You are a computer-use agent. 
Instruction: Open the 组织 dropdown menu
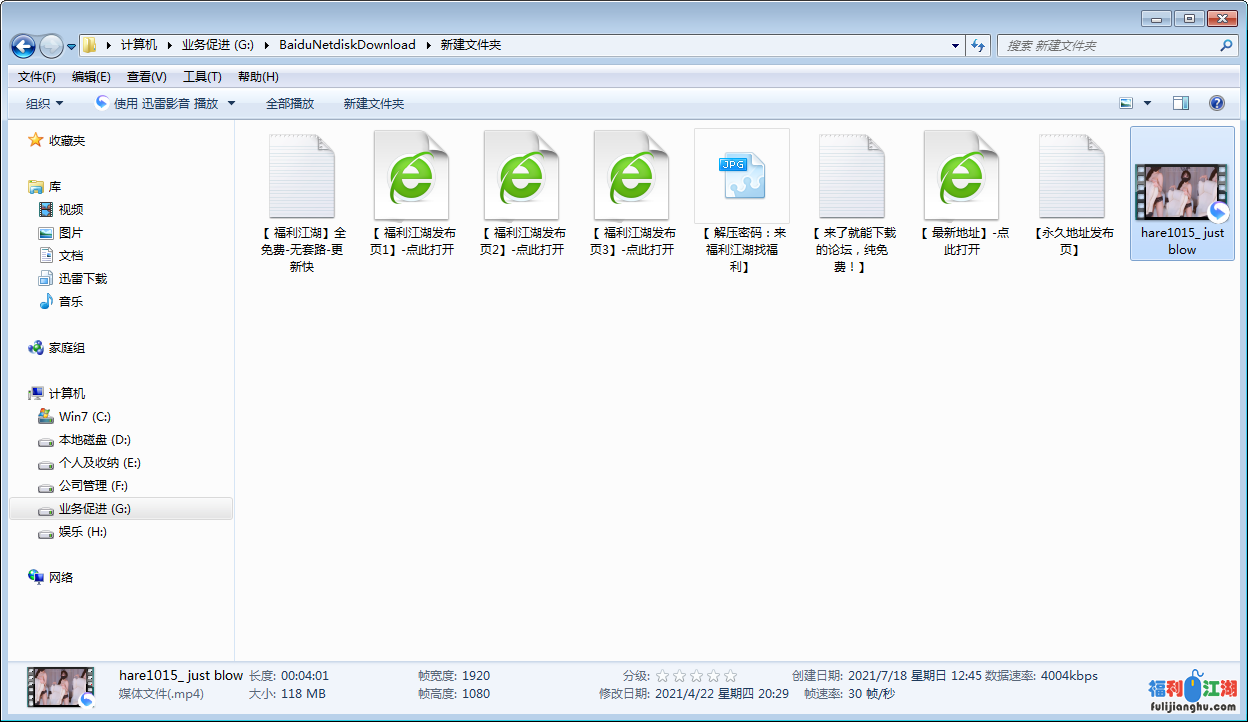point(45,104)
